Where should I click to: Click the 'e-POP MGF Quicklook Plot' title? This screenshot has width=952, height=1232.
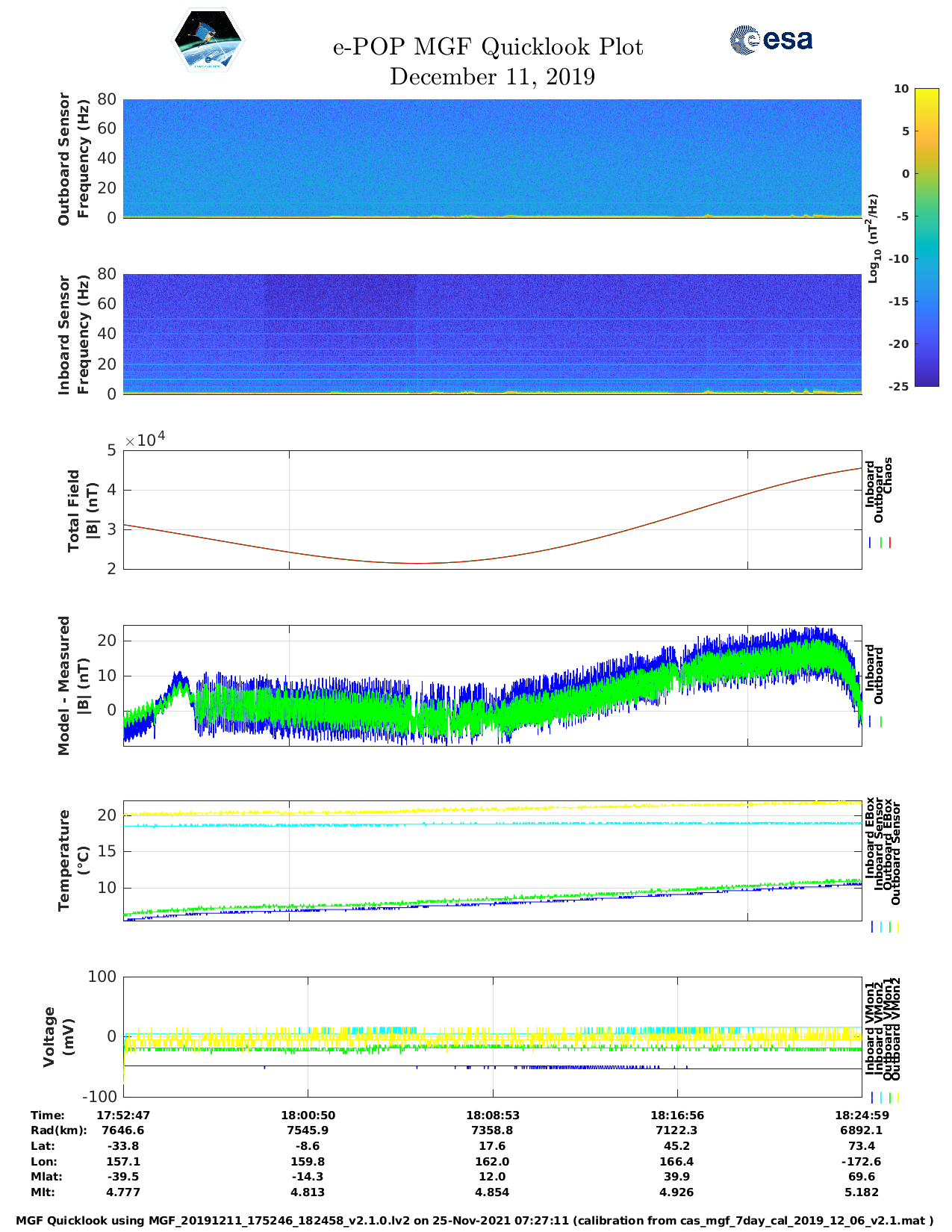point(488,47)
